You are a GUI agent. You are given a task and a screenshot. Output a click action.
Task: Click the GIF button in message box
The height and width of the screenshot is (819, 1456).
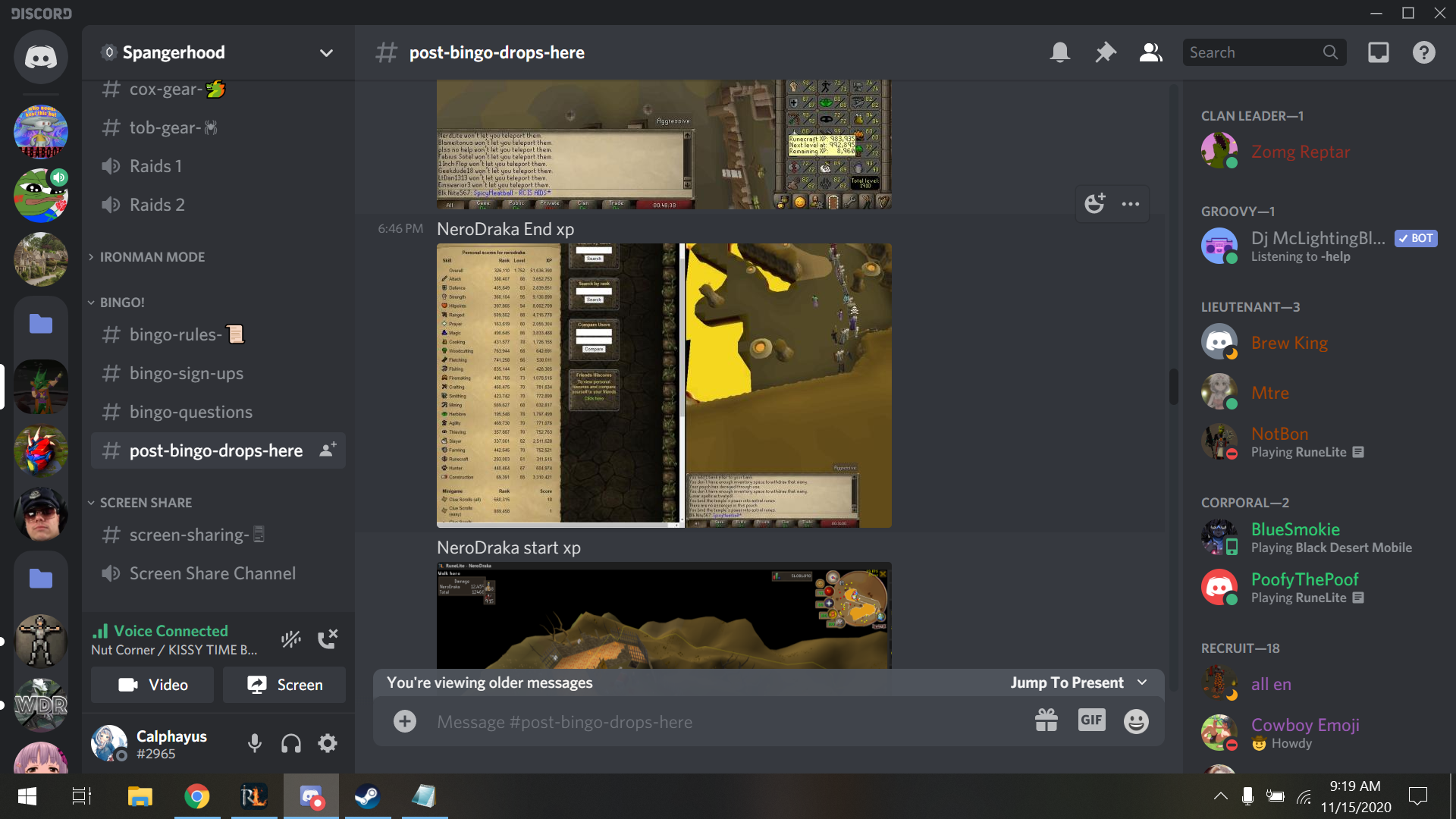click(x=1091, y=721)
